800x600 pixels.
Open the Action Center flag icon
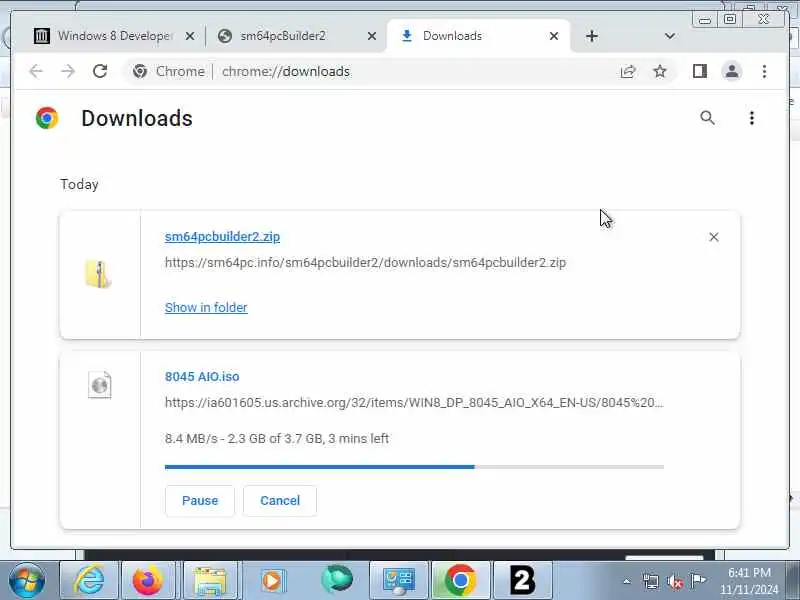(698, 580)
